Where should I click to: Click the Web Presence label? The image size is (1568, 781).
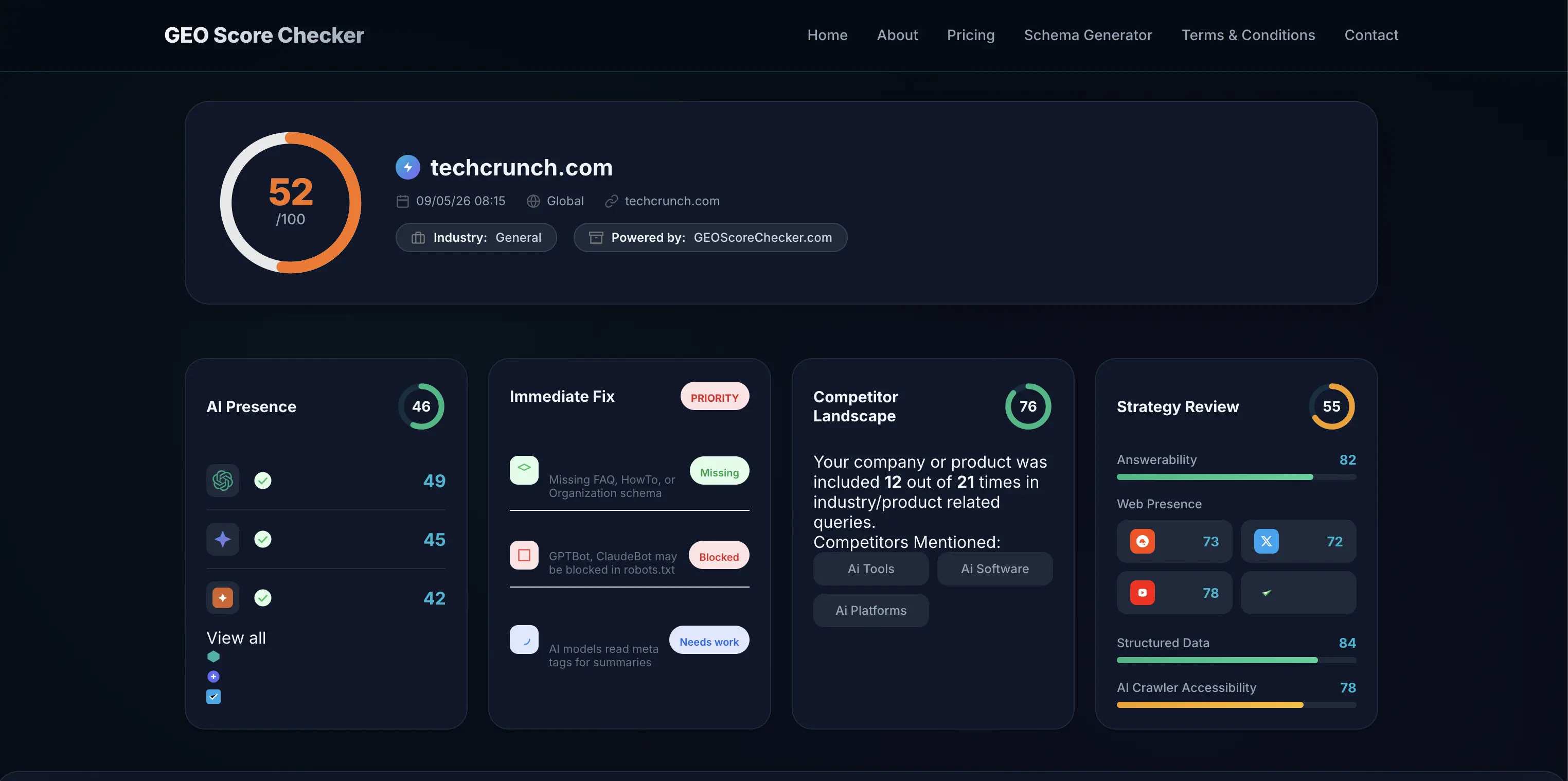tap(1159, 504)
